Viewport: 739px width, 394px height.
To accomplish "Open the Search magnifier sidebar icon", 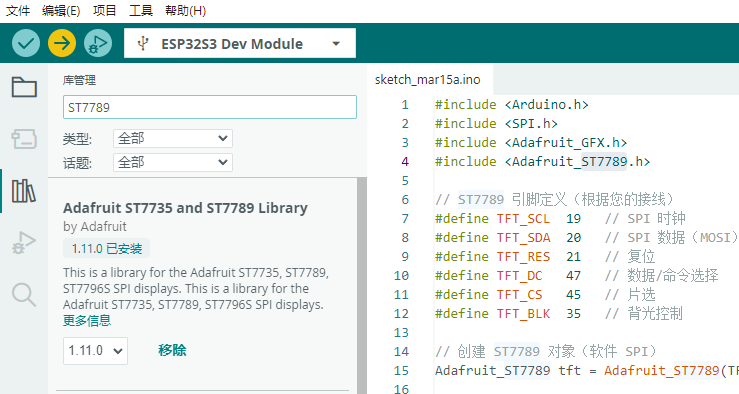I will click(24, 295).
